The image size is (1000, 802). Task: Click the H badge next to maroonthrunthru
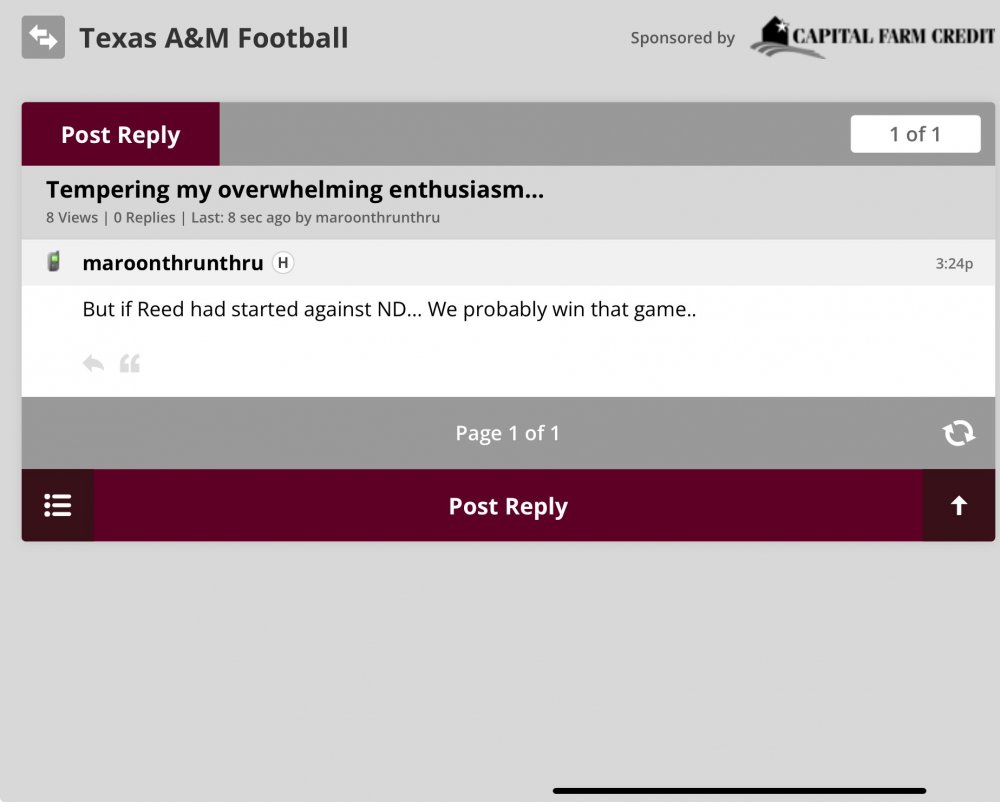[283, 263]
